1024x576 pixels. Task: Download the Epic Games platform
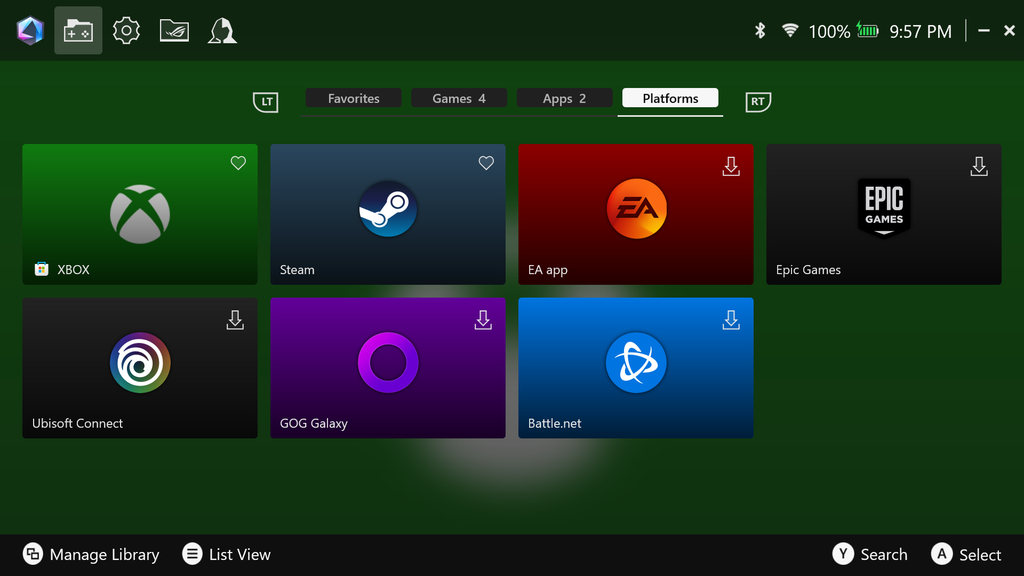click(979, 167)
